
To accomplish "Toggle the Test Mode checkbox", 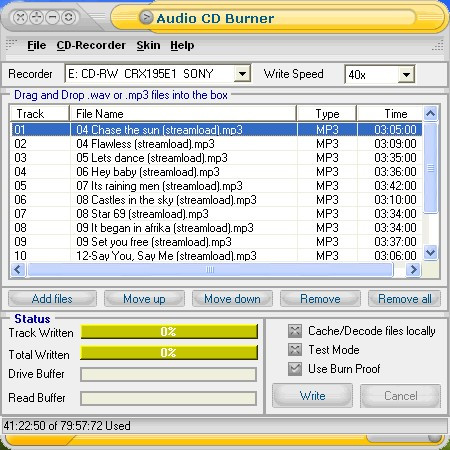I will [295, 350].
